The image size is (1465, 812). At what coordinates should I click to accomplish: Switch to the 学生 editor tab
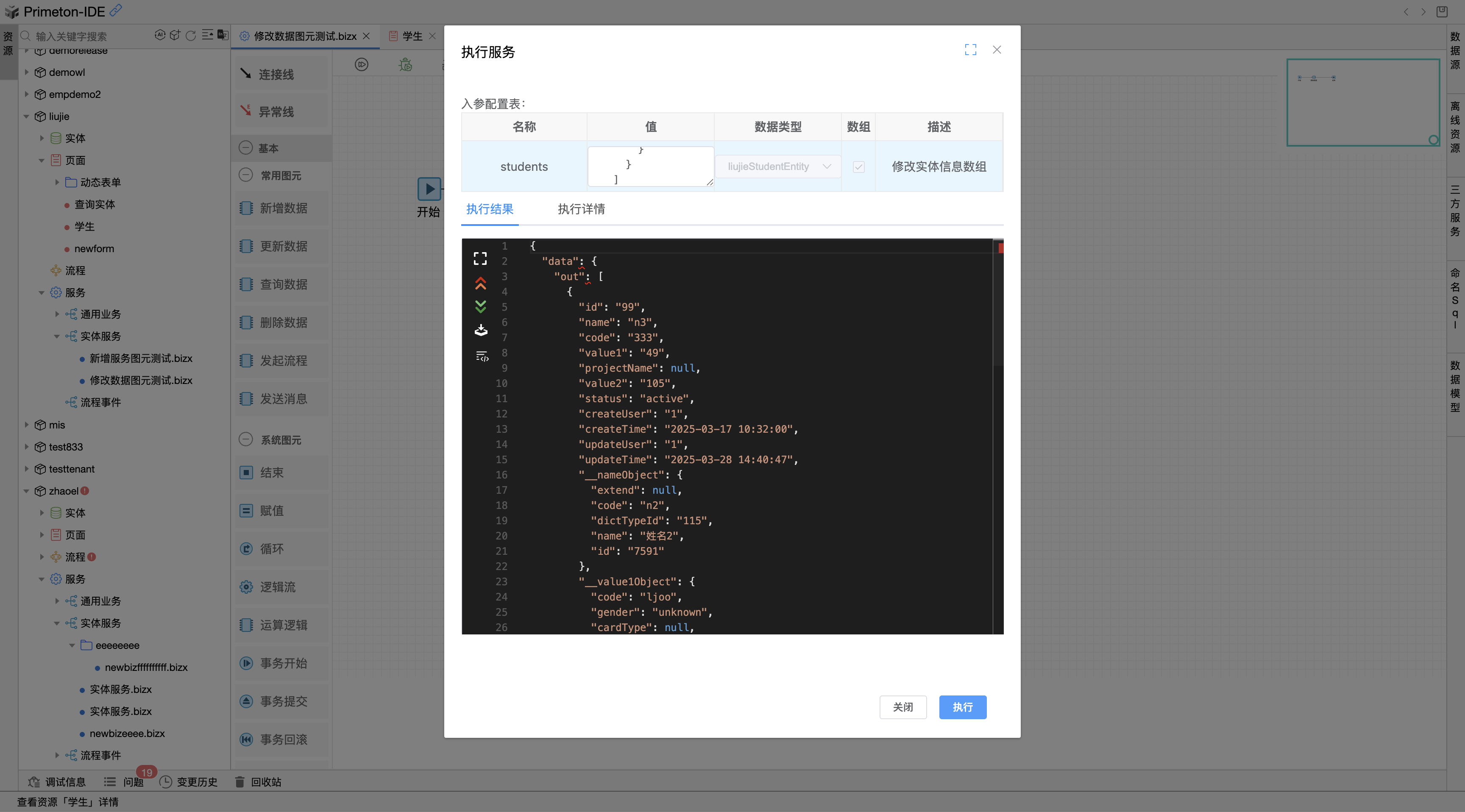412,36
